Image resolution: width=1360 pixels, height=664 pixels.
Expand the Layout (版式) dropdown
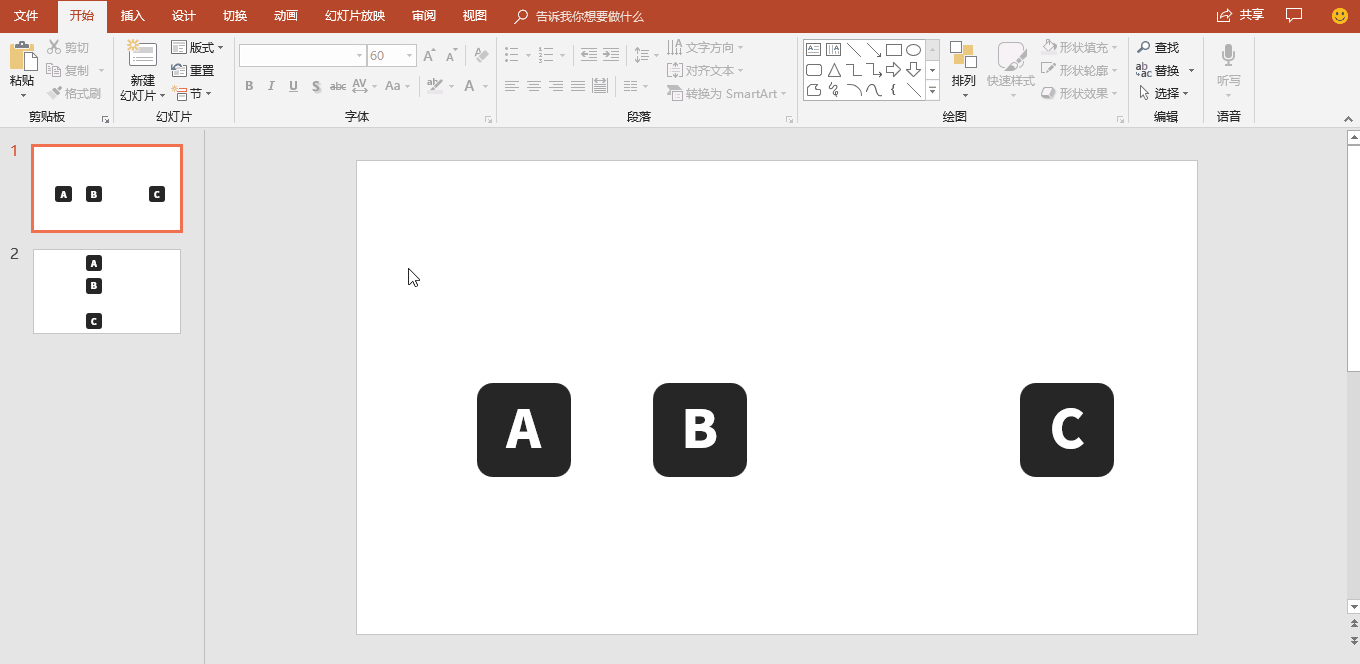click(197, 48)
